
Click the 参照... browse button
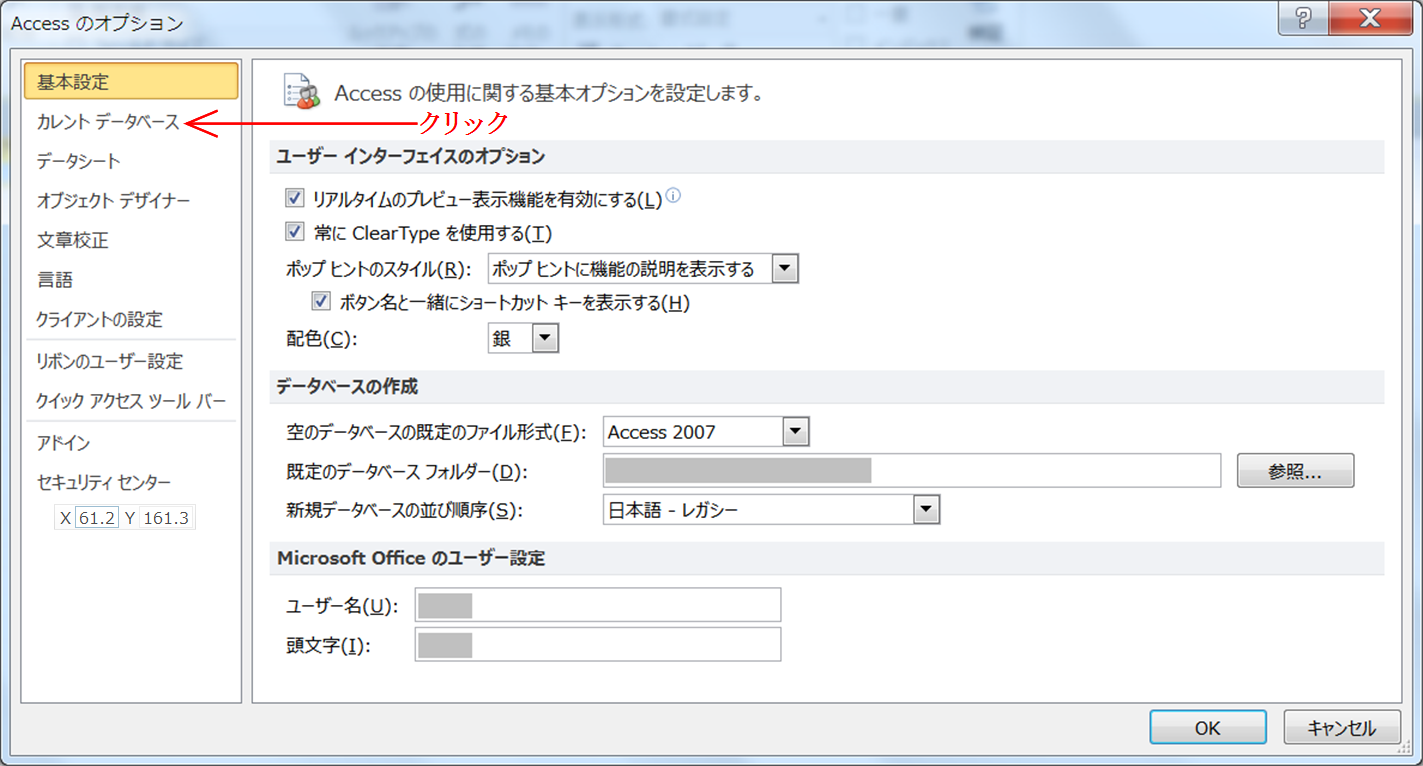point(1295,471)
